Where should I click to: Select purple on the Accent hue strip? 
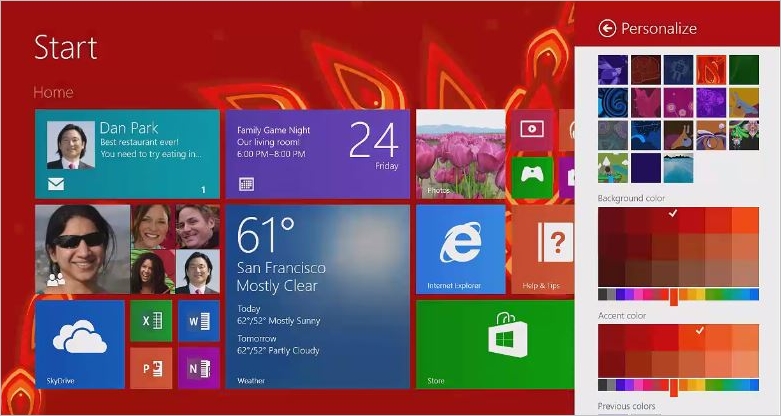630,385
